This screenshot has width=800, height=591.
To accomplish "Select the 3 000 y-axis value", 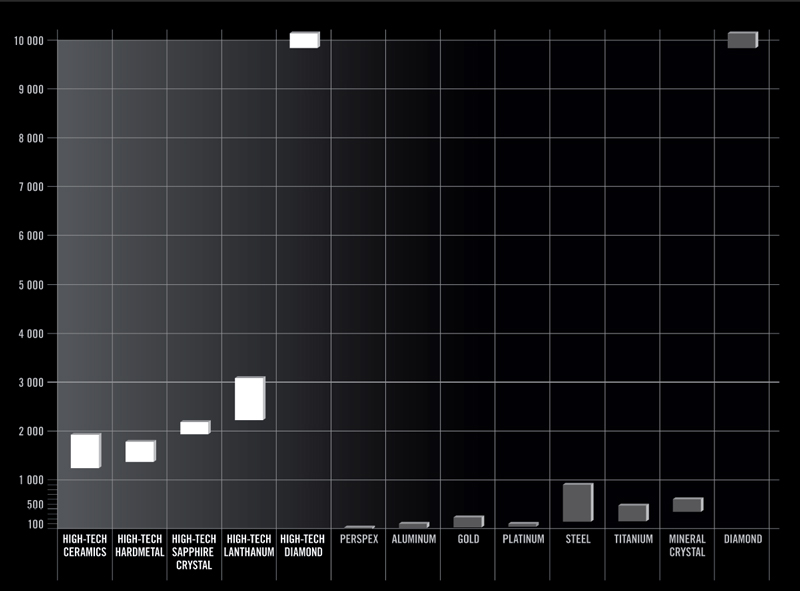I will click(x=30, y=383).
